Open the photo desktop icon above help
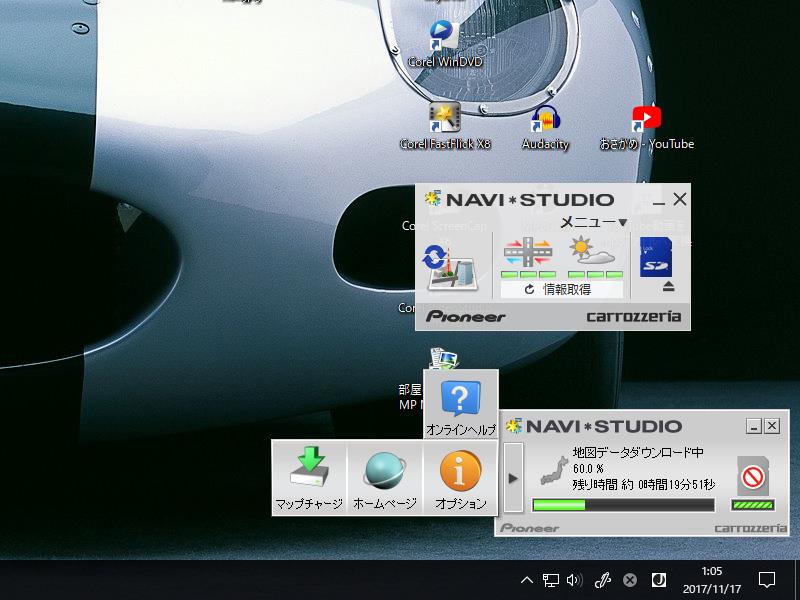Viewport: 800px width, 600px height. tap(443, 358)
